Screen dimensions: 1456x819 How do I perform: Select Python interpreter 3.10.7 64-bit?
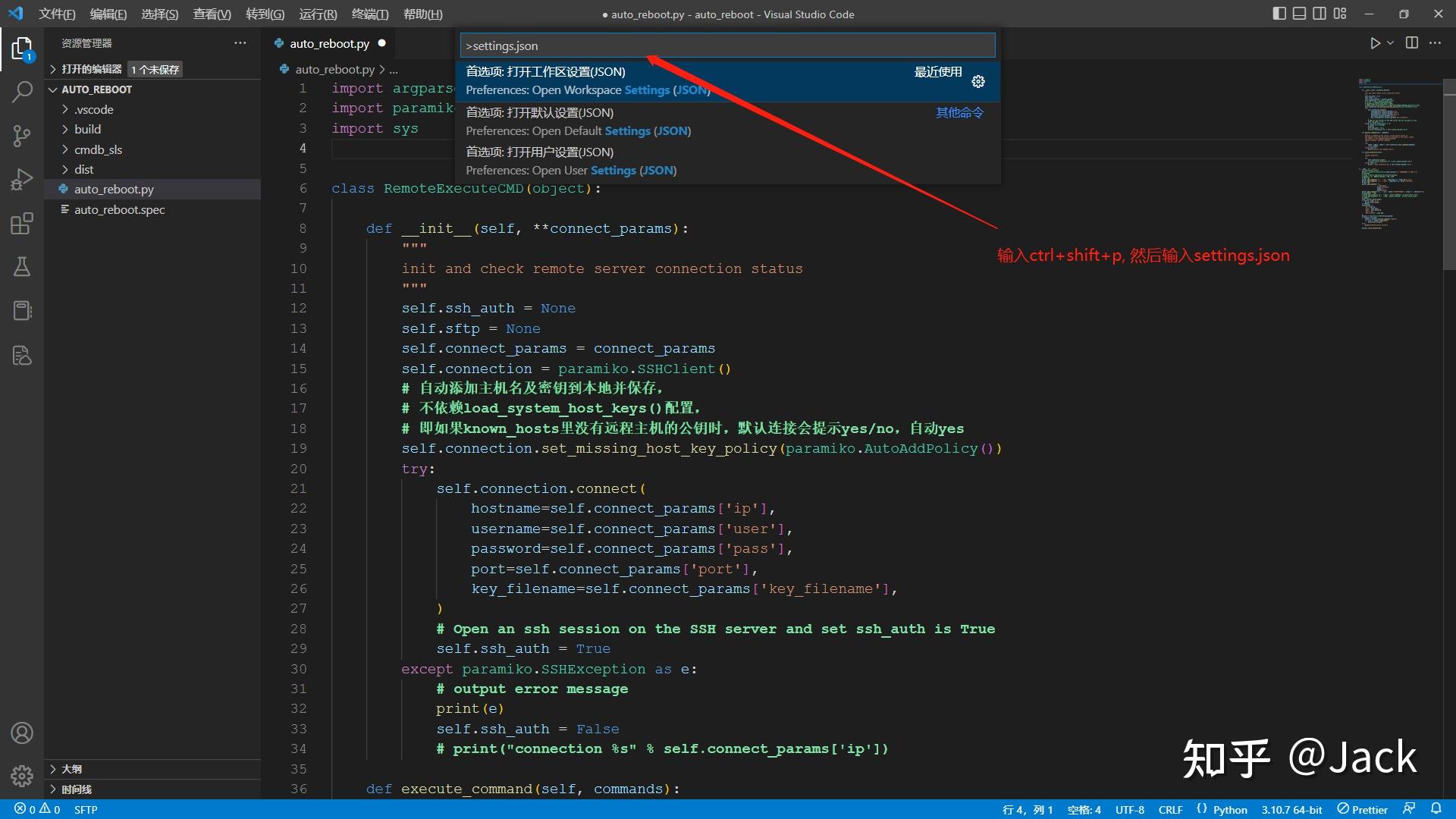[x=1291, y=809]
